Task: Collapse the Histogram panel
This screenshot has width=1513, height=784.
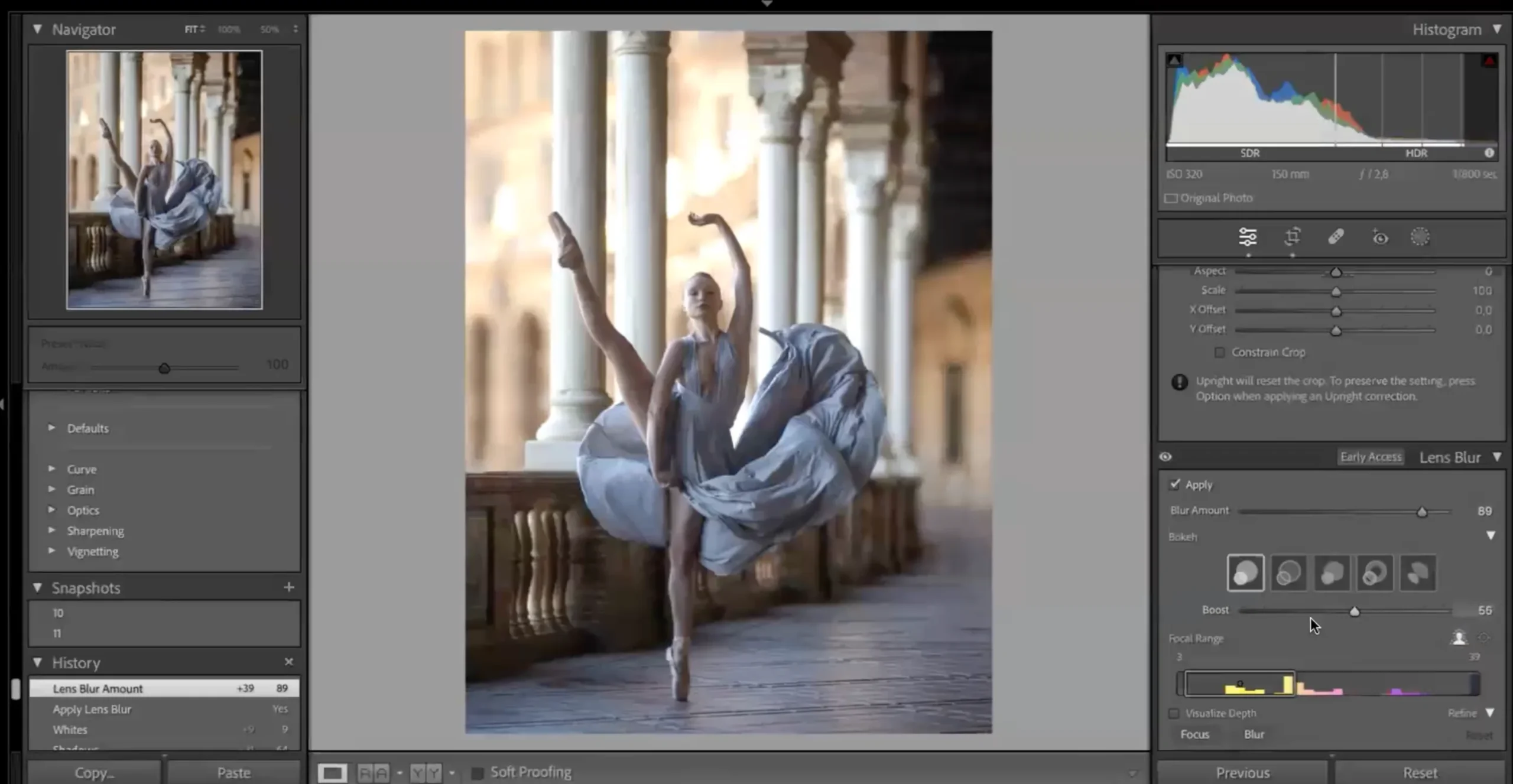Action: pyautogui.click(x=1497, y=28)
